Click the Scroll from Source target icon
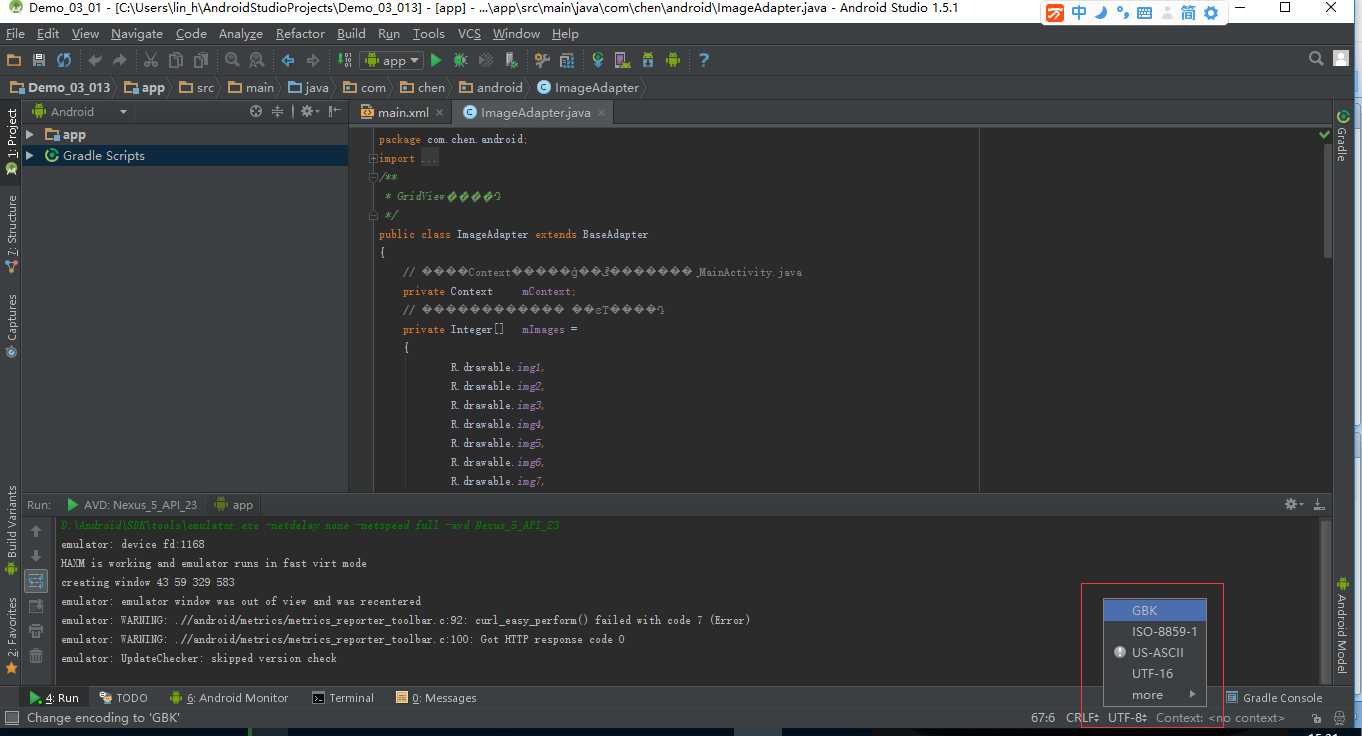Screen dimensions: 1362x736 [x=255, y=112]
